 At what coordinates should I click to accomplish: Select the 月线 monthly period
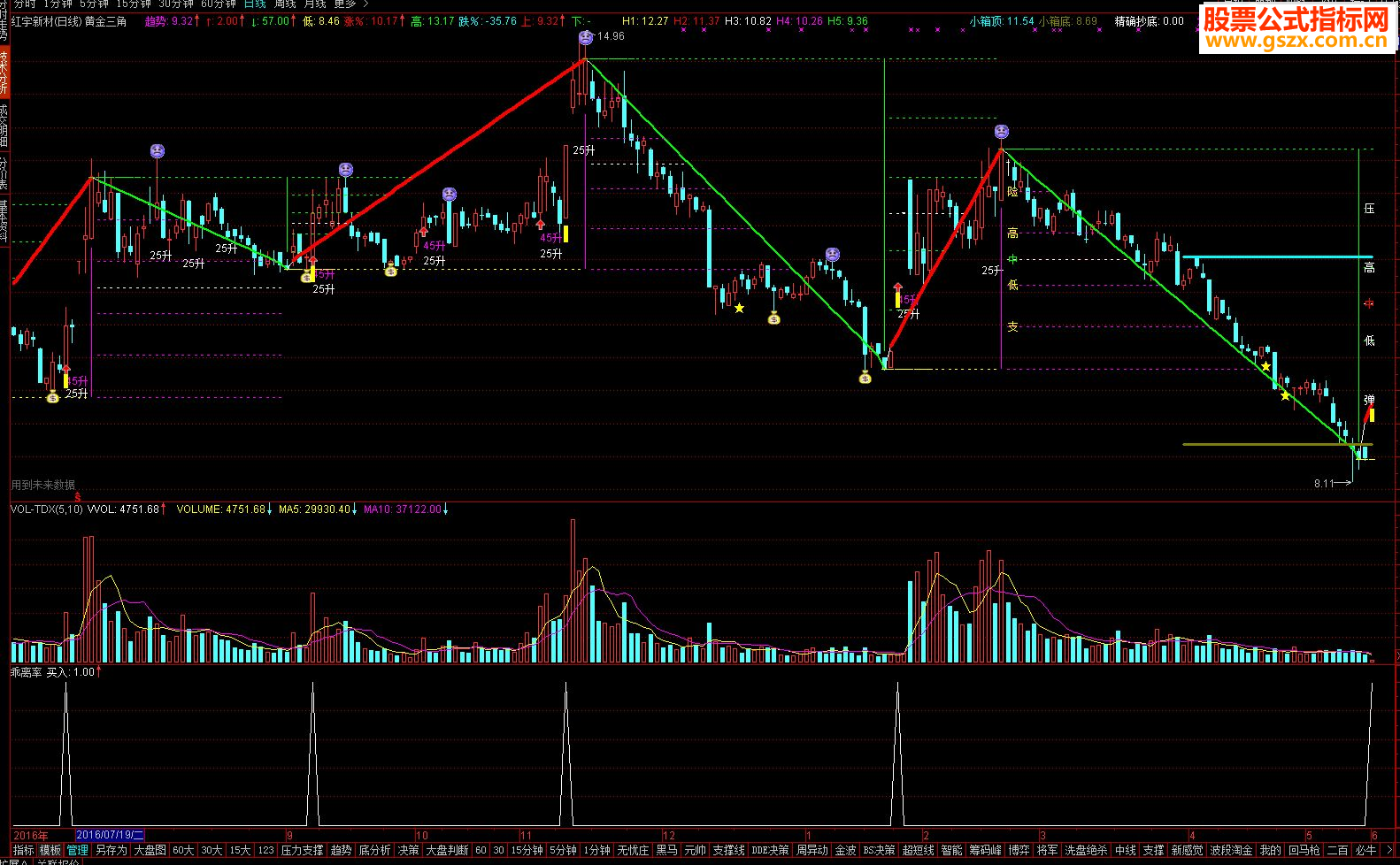tap(315, 4)
